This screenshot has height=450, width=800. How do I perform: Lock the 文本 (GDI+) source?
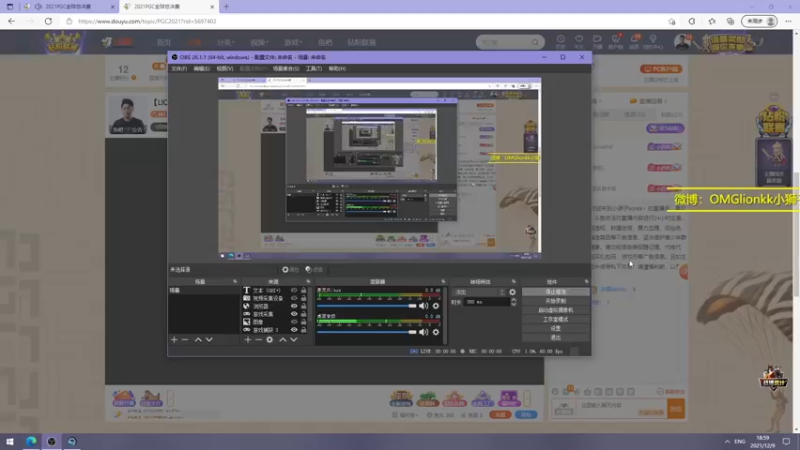point(304,290)
